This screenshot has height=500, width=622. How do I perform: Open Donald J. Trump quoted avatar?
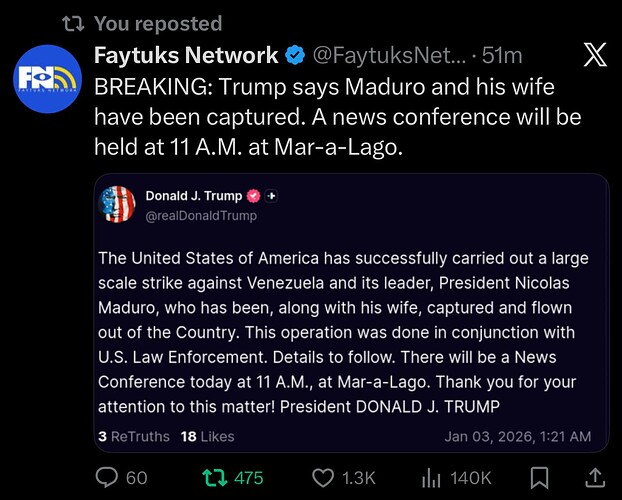click(x=118, y=204)
